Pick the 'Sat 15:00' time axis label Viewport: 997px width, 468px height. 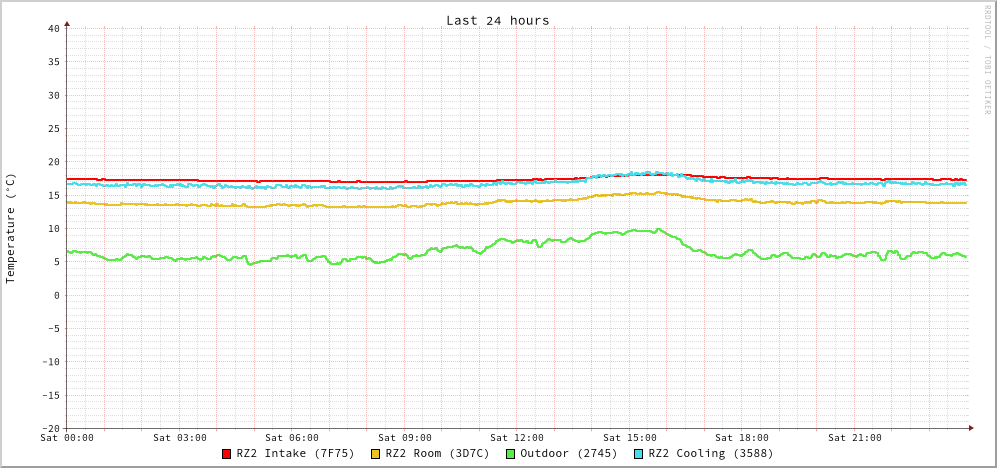pos(630,438)
